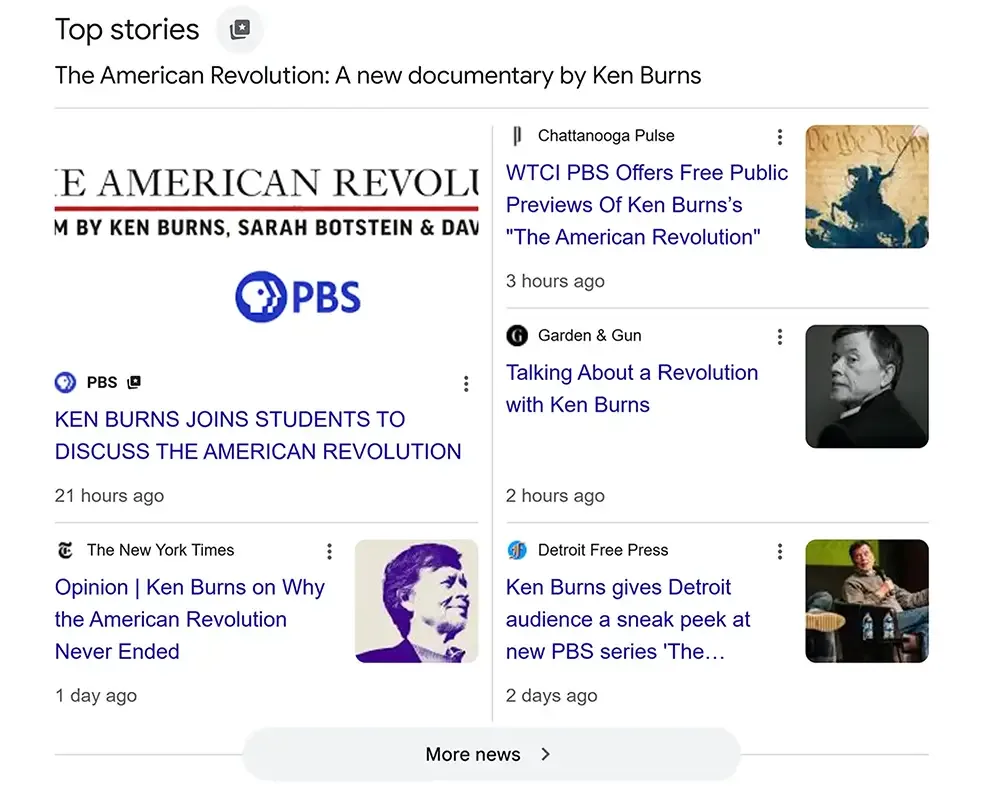Click the purple Ken Burns illustration thumbnail
1000x788 pixels.
pos(416,601)
